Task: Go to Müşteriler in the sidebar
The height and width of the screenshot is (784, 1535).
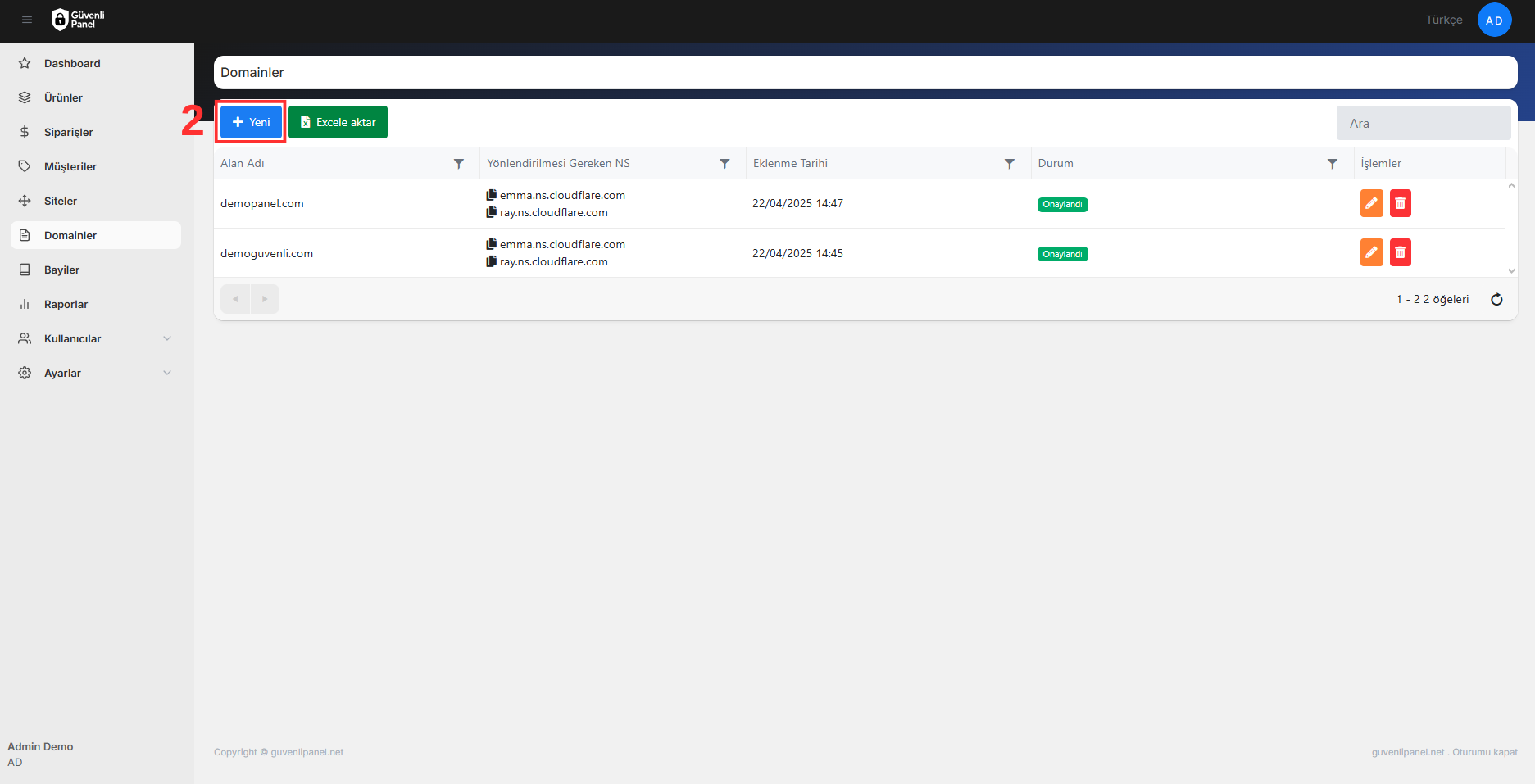Action: (70, 166)
